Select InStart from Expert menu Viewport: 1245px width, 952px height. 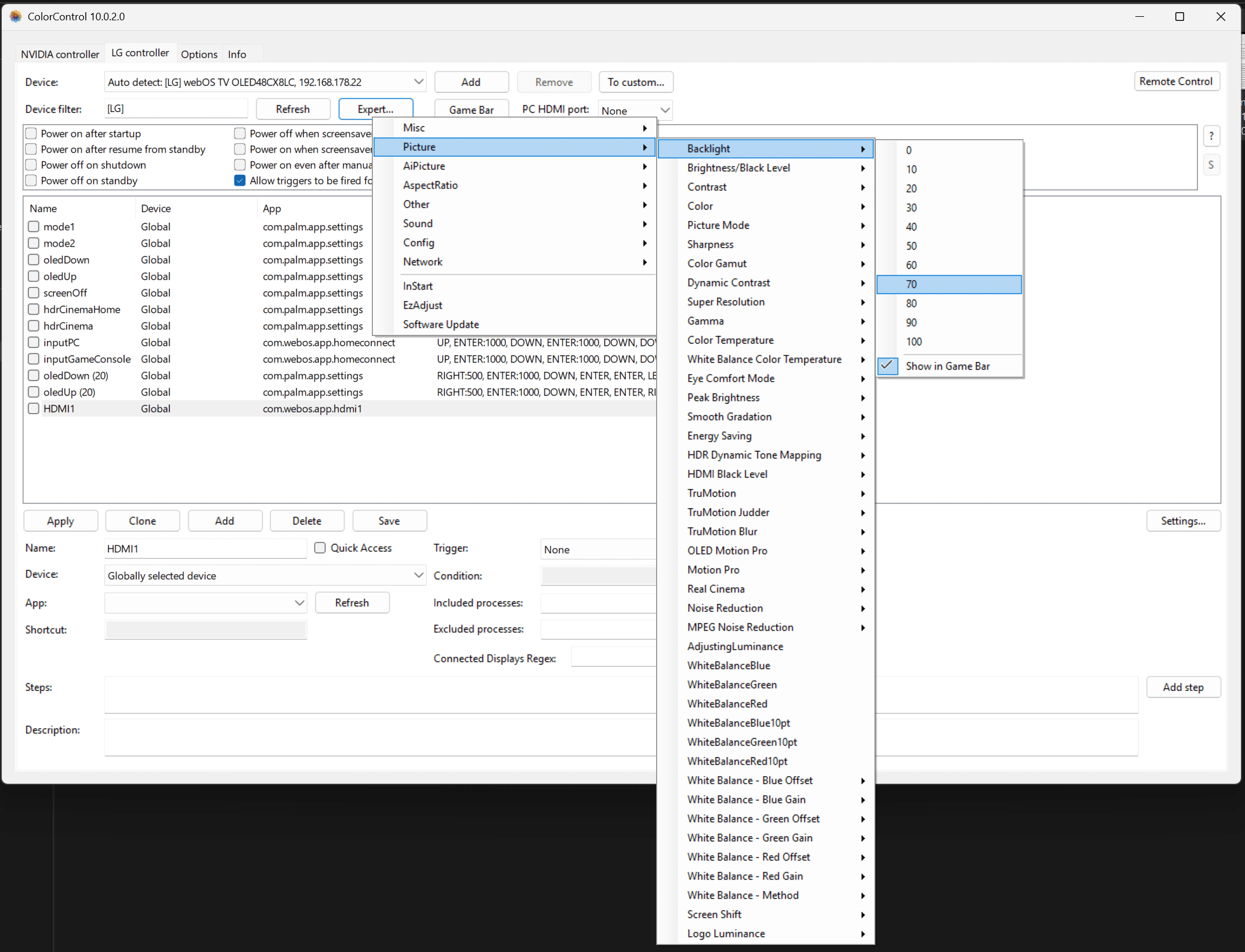coord(515,286)
